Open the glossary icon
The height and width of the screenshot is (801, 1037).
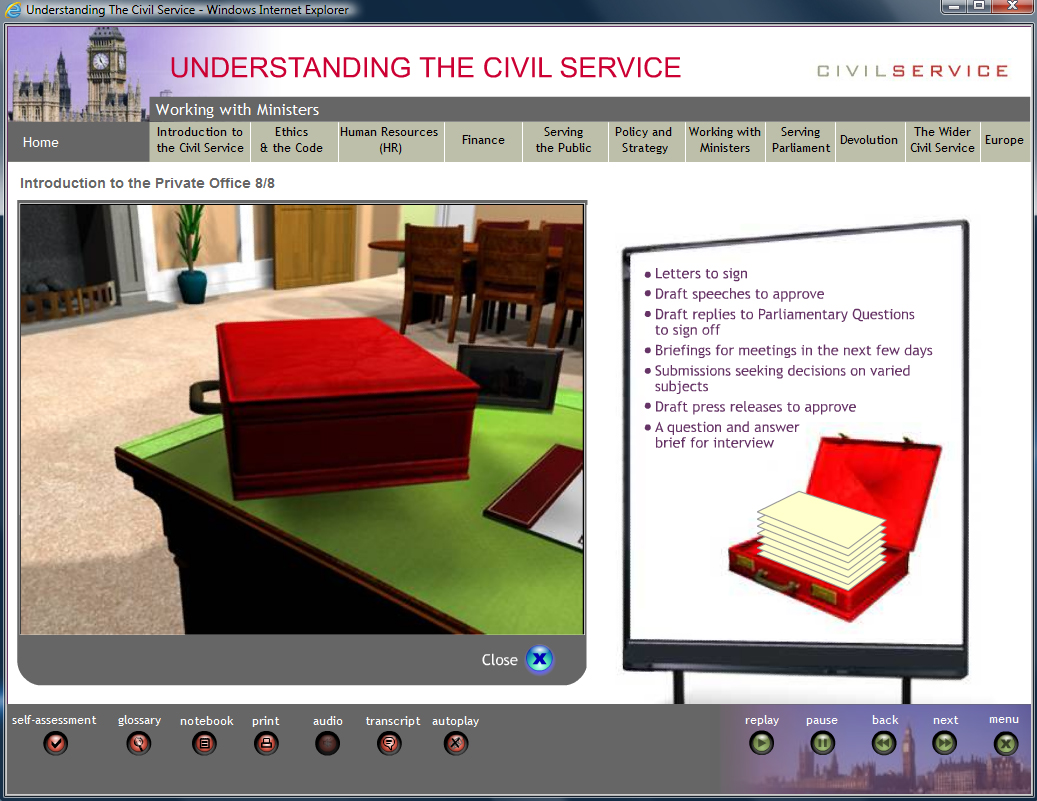[139, 743]
